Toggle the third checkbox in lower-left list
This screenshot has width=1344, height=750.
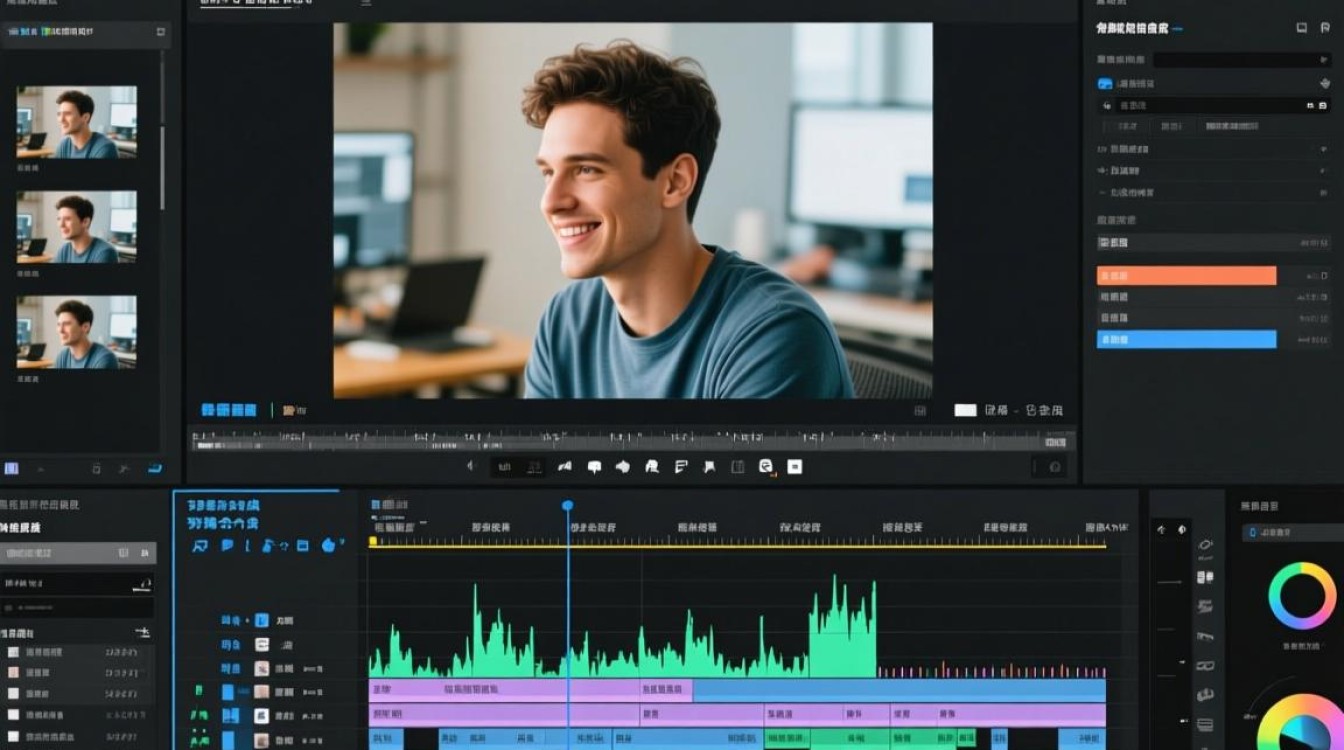[x=13, y=694]
